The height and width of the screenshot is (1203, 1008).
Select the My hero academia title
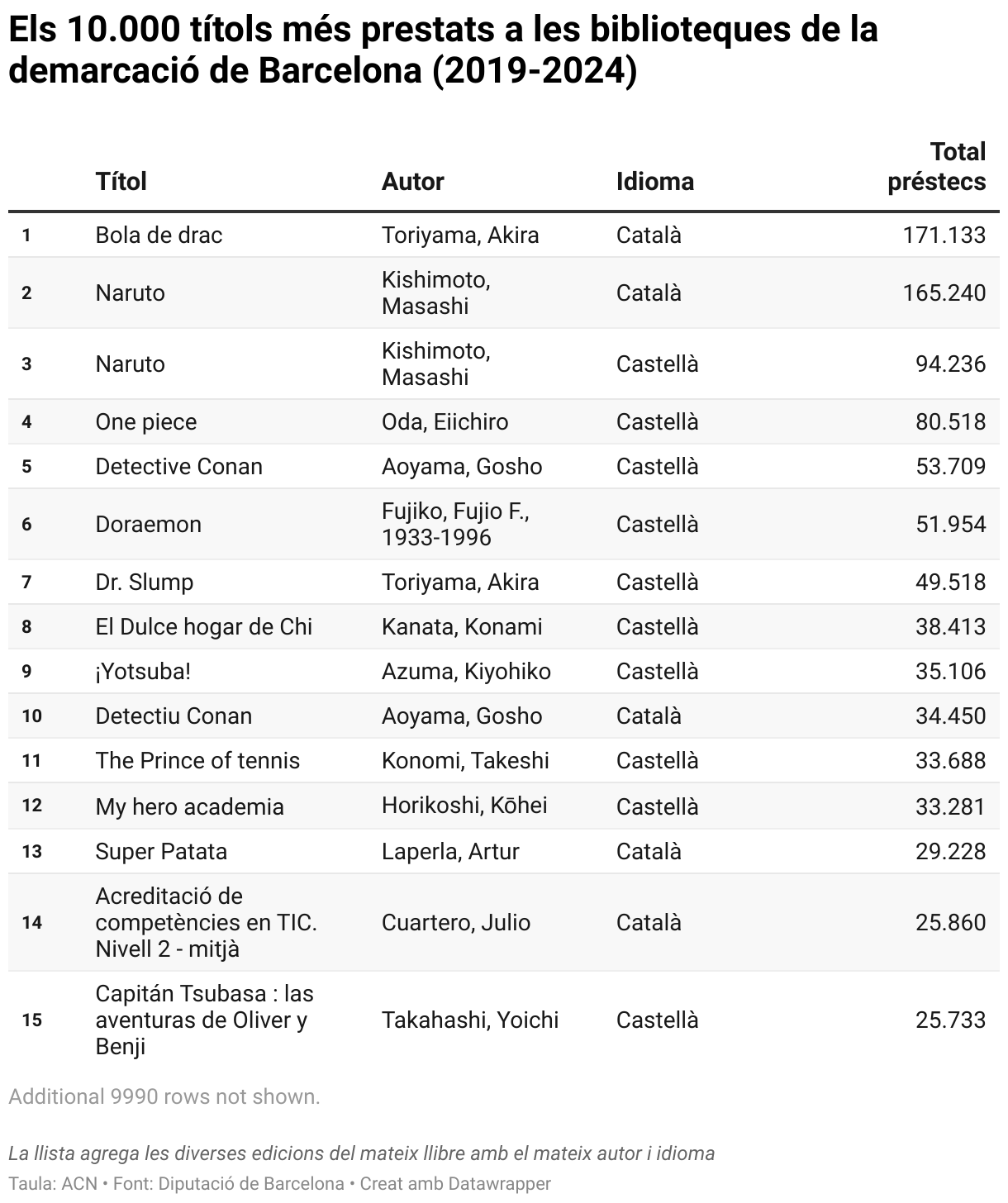click(189, 807)
